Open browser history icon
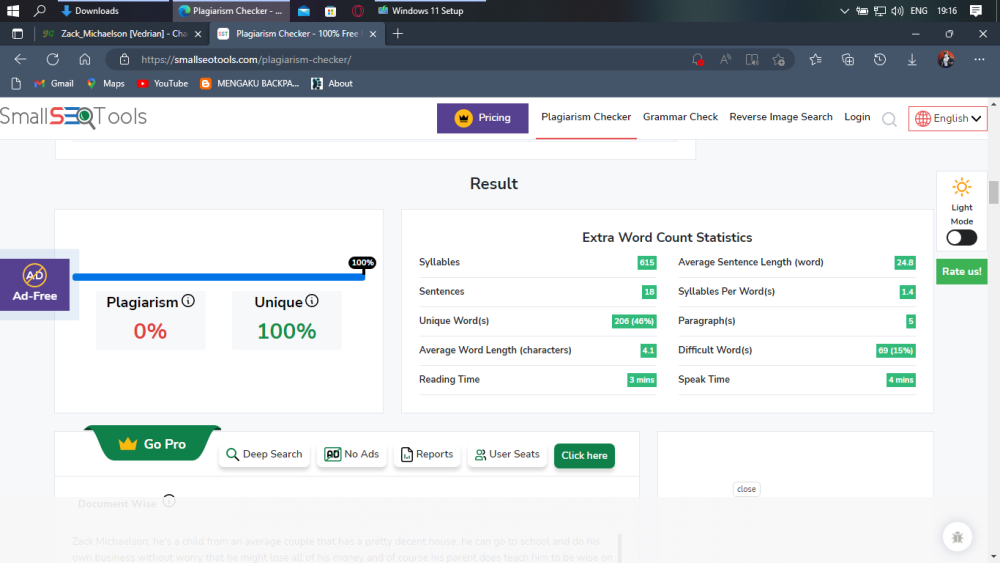Image resolution: width=1000 pixels, height=563 pixels. click(879, 59)
